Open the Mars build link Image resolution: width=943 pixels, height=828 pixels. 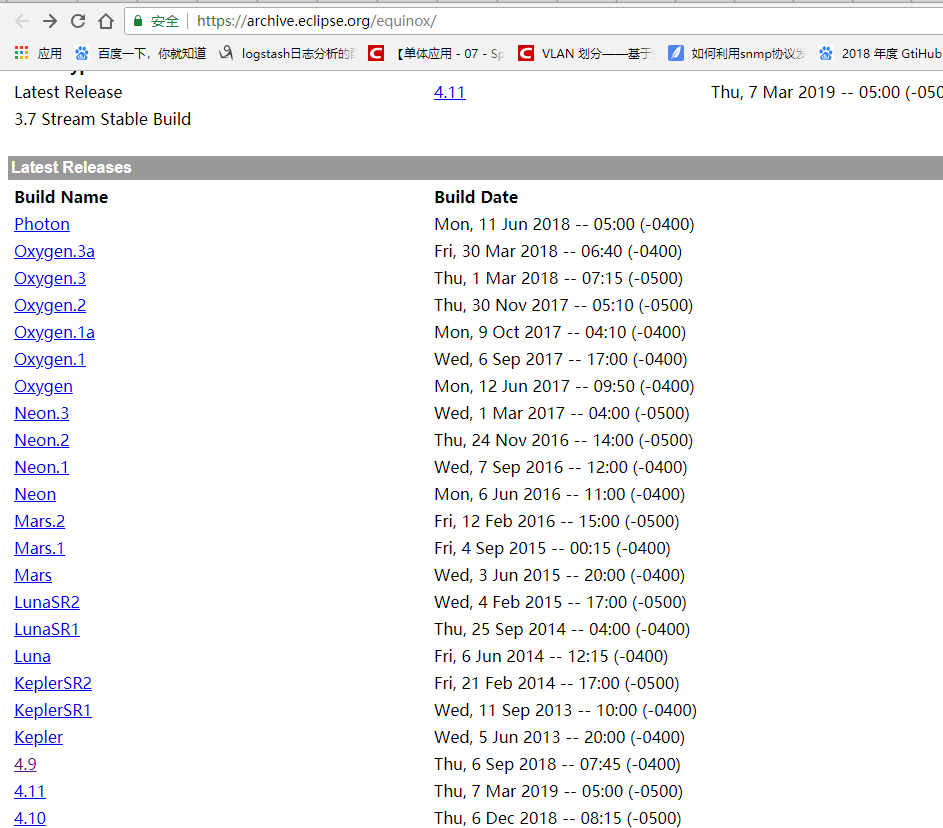[33, 575]
